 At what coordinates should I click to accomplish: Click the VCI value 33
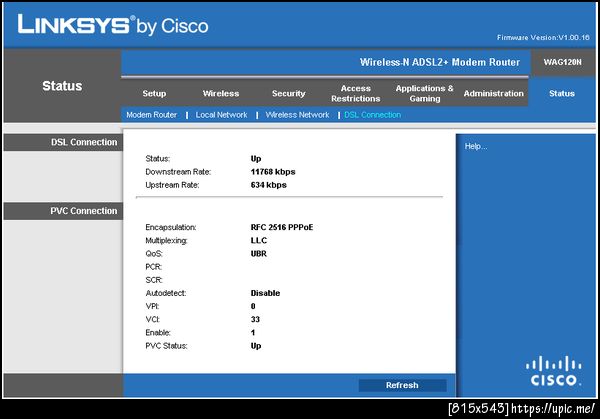[255, 320]
